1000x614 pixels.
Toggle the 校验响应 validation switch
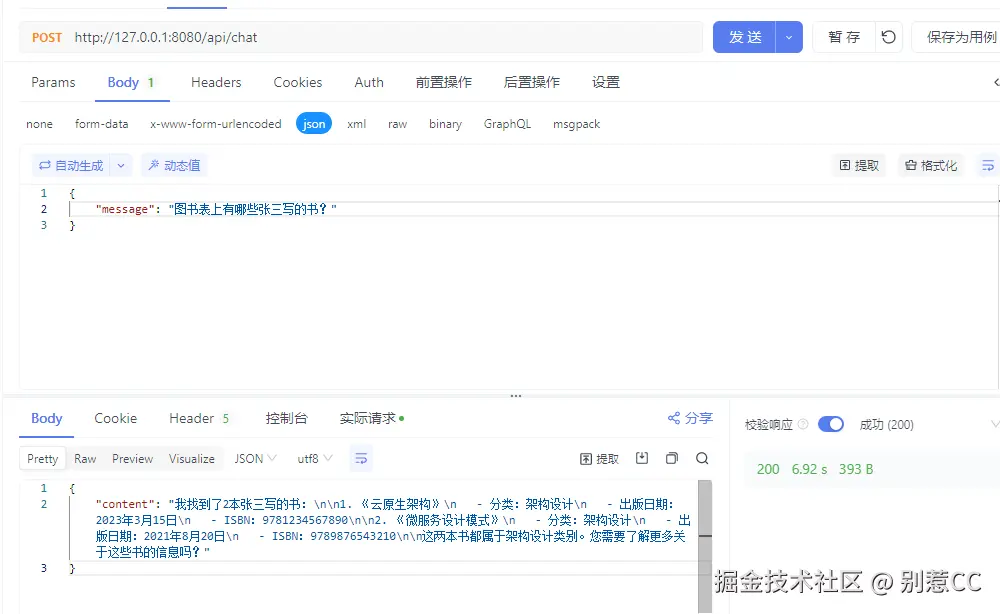click(830, 424)
